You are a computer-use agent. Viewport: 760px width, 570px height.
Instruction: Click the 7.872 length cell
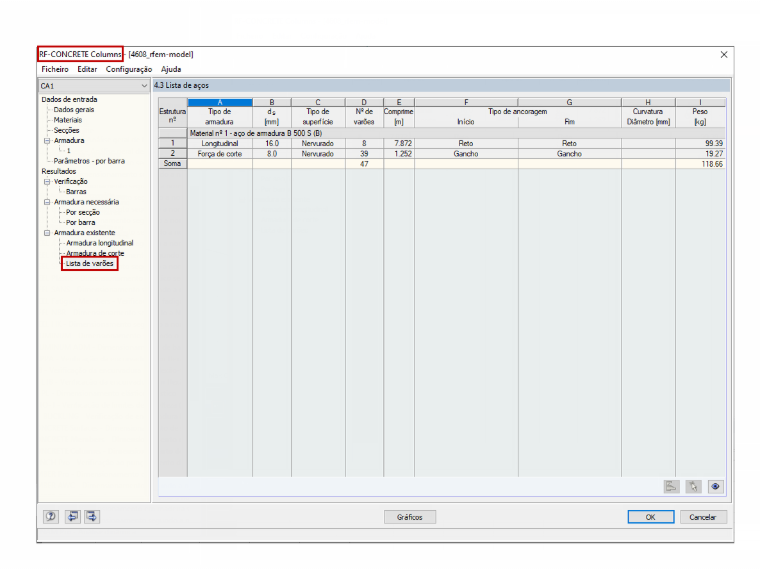pos(399,143)
